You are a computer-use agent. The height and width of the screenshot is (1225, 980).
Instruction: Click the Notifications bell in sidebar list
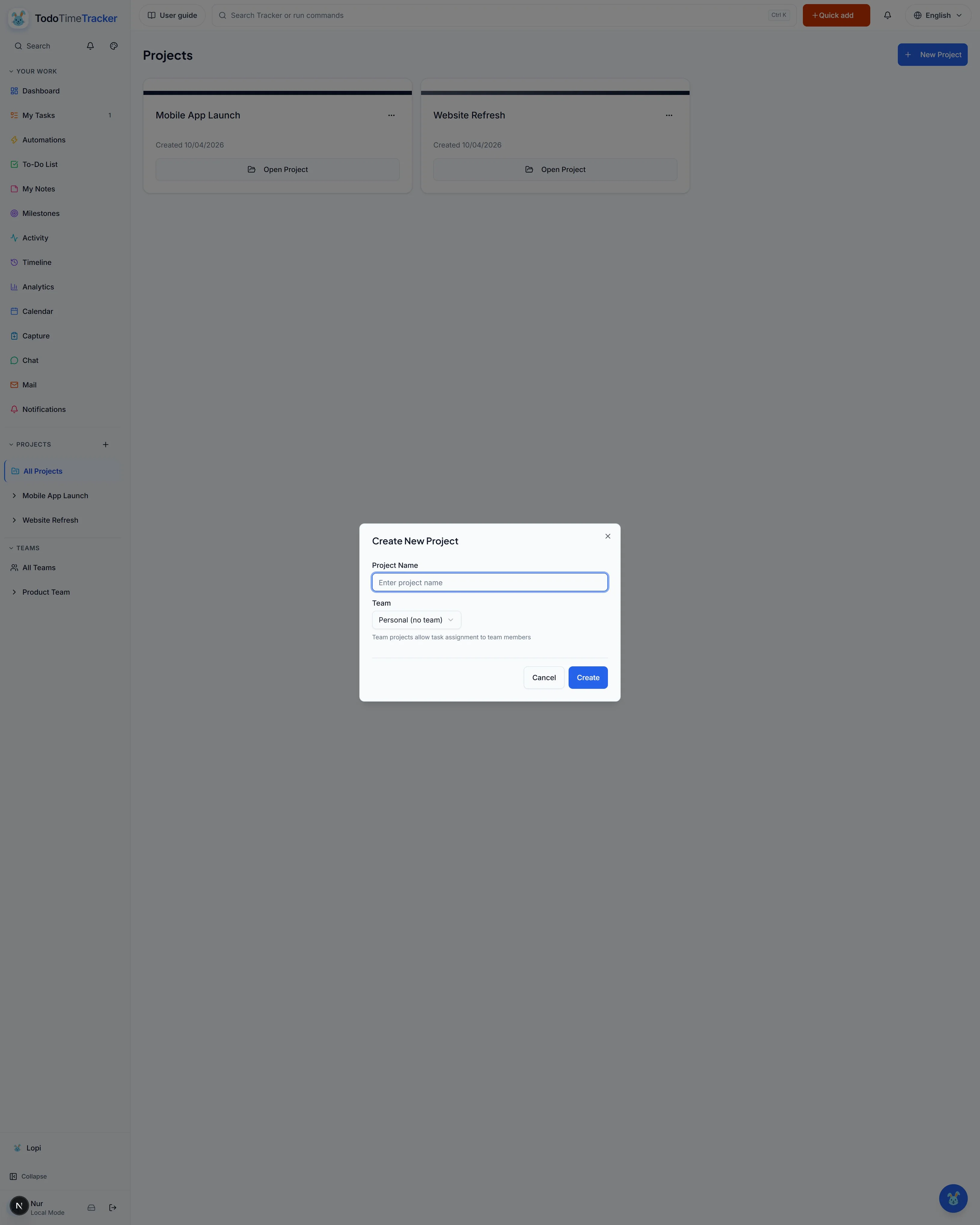[x=14, y=409]
